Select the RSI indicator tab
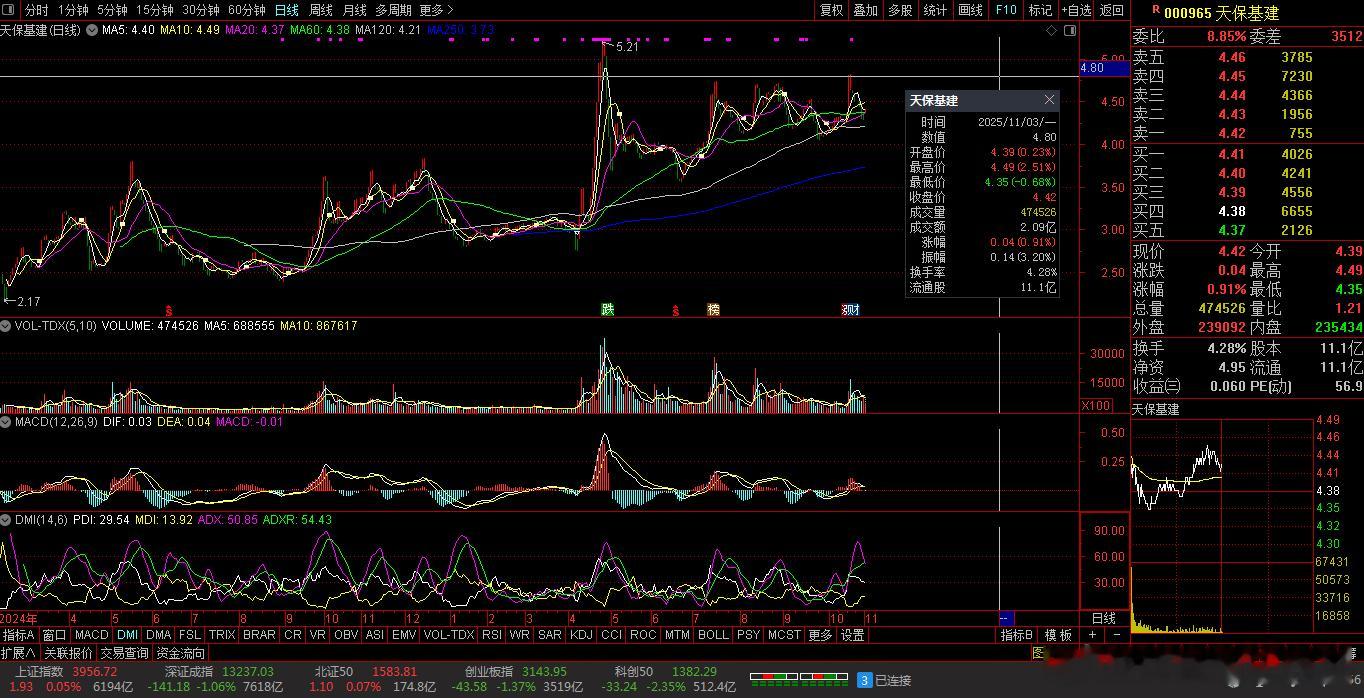 (x=492, y=635)
